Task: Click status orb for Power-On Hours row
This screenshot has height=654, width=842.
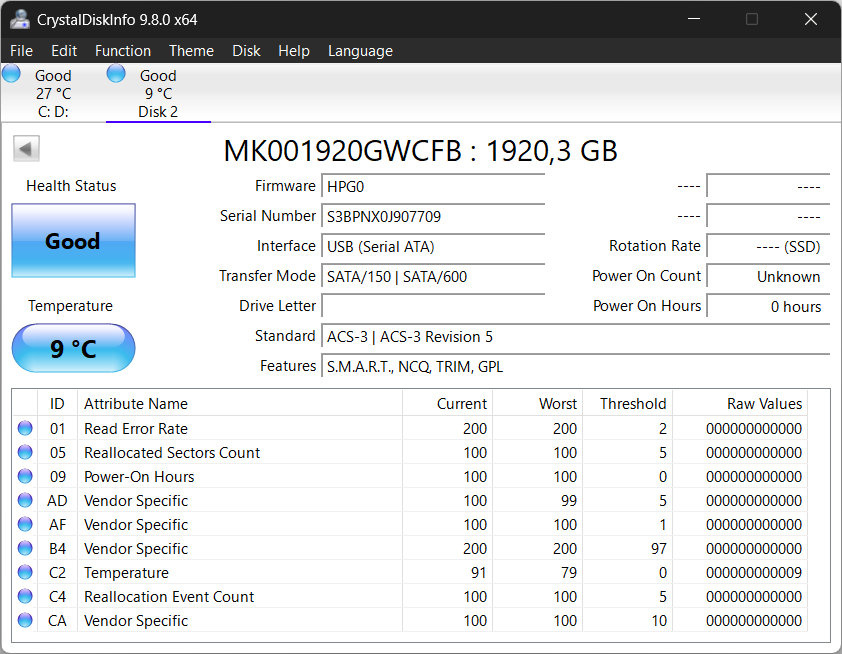Action: pos(25,476)
